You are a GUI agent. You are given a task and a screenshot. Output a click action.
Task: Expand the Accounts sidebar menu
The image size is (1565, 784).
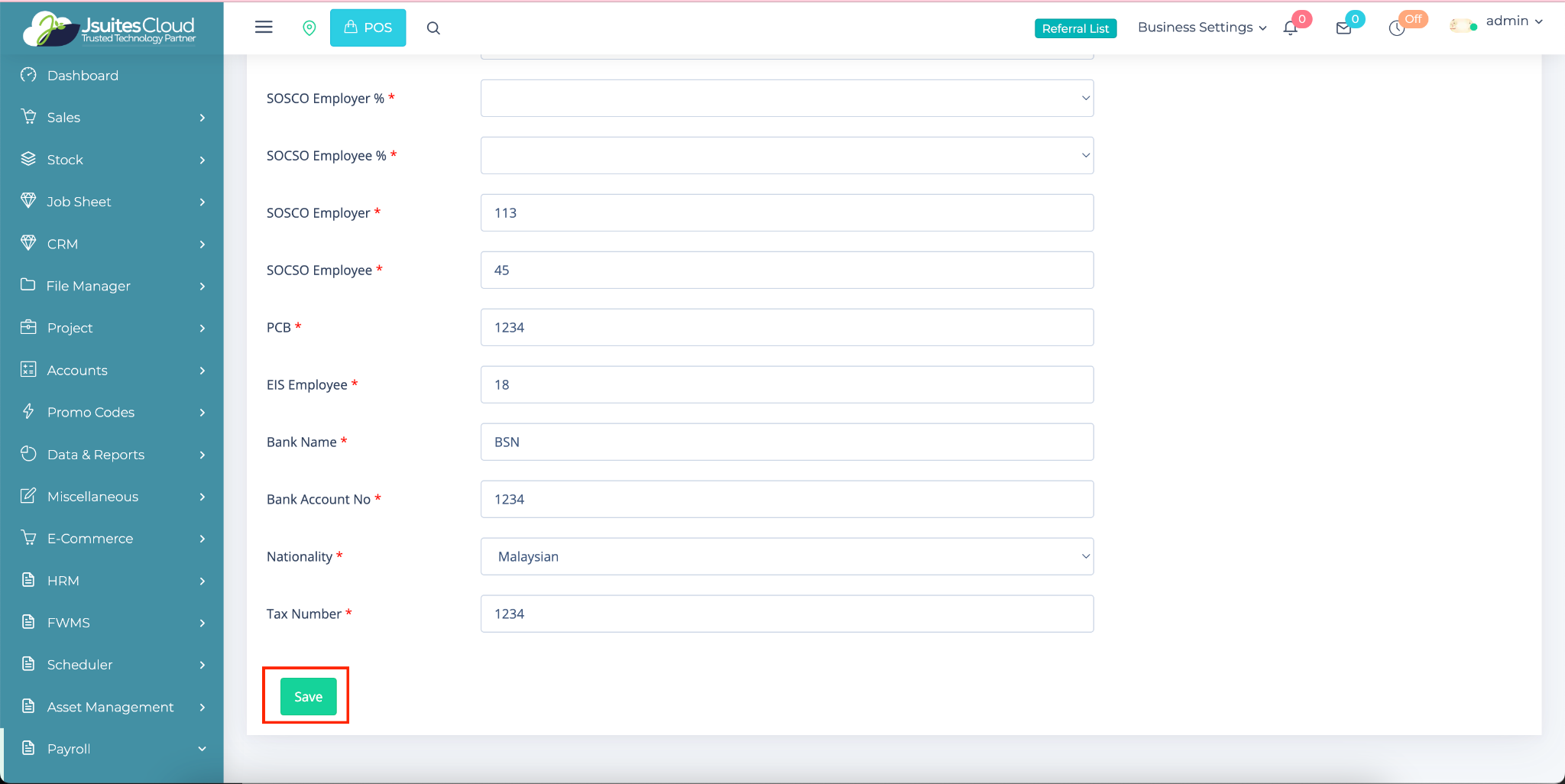112,370
